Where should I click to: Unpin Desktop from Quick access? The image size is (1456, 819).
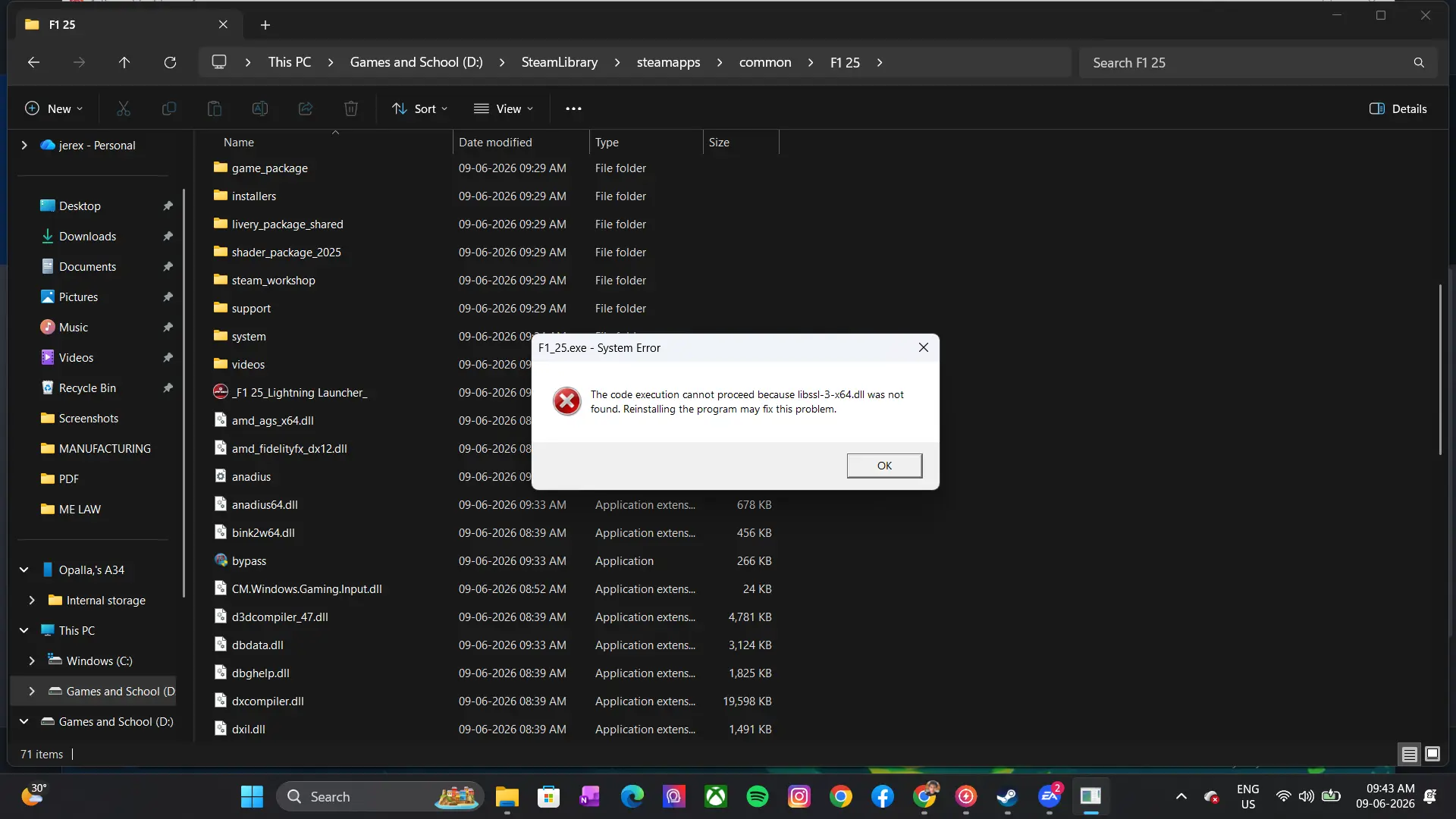click(168, 206)
